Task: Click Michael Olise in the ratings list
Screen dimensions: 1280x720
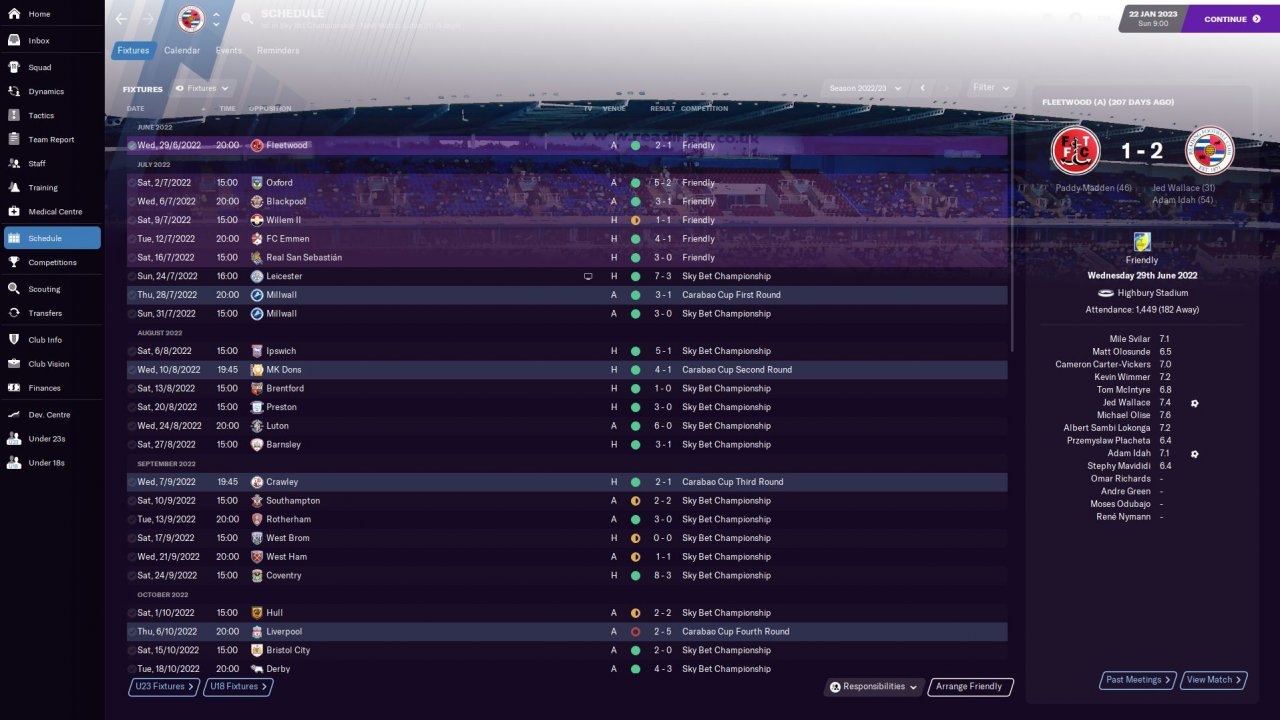Action: tap(1124, 416)
